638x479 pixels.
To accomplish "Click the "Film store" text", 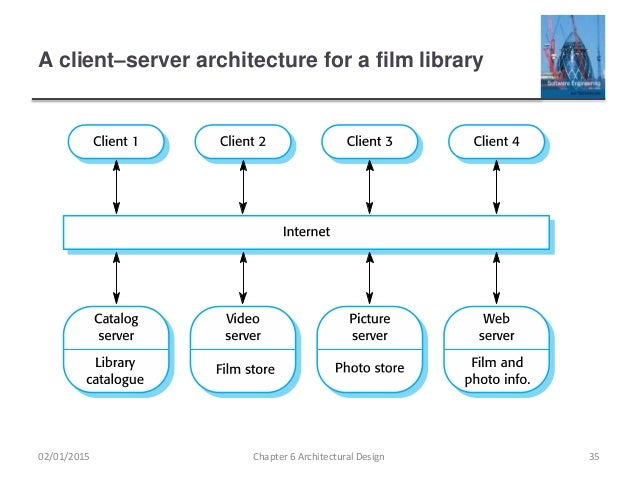I will pyautogui.click(x=245, y=369).
